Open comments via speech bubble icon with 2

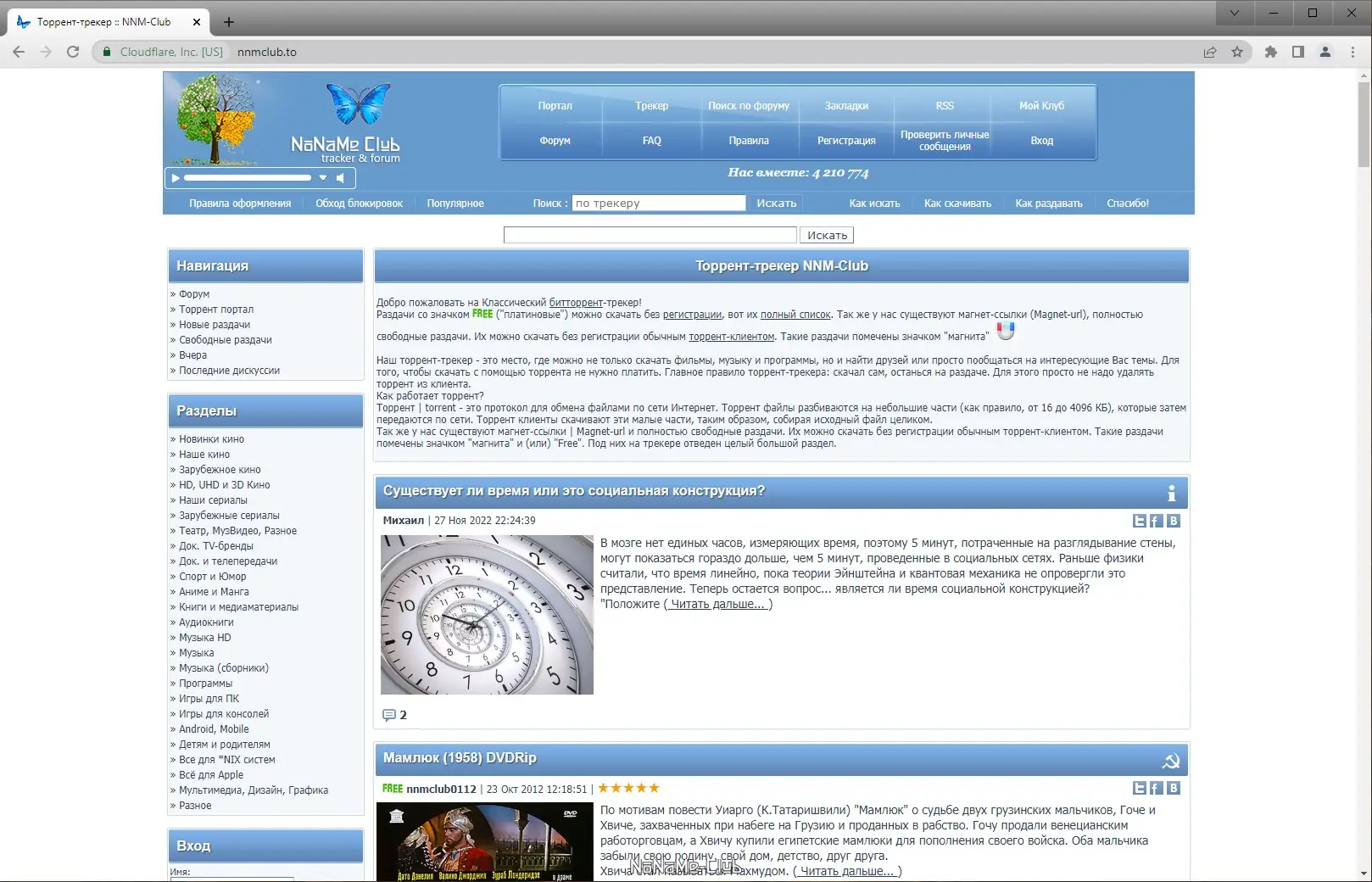coord(389,715)
